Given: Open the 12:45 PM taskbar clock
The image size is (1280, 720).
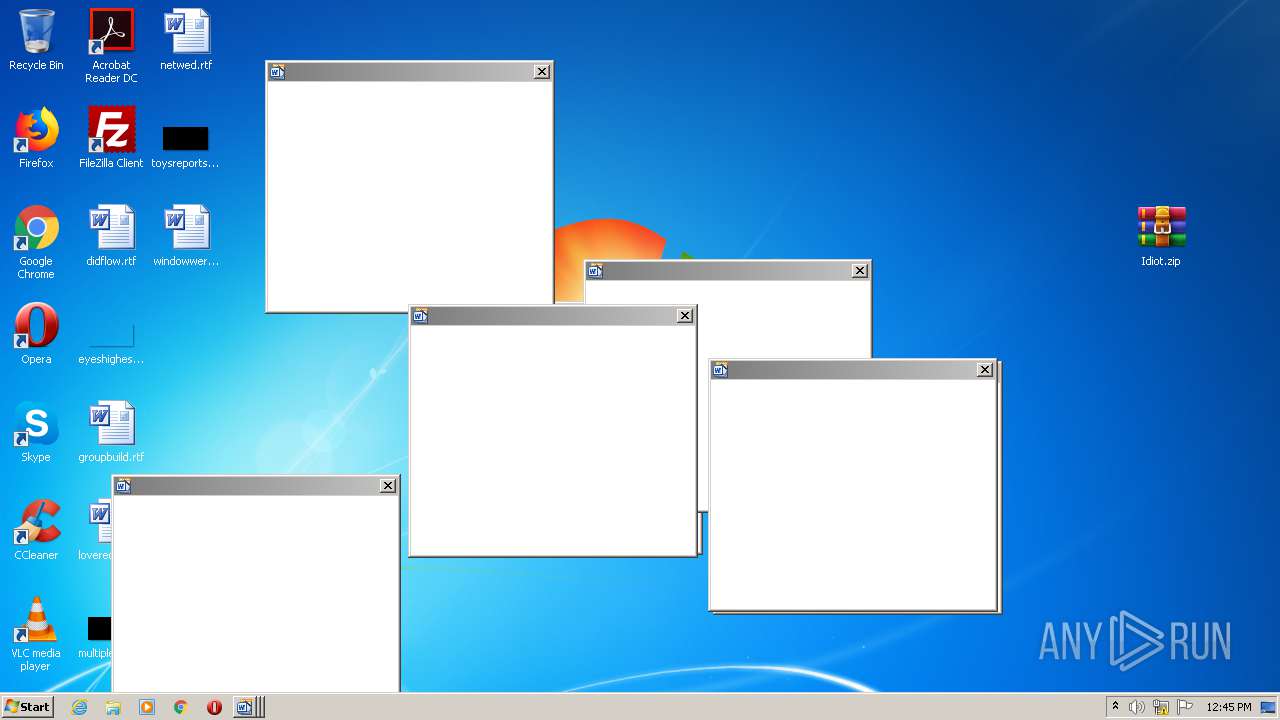Looking at the screenshot, I should (x=1229, y=707).
